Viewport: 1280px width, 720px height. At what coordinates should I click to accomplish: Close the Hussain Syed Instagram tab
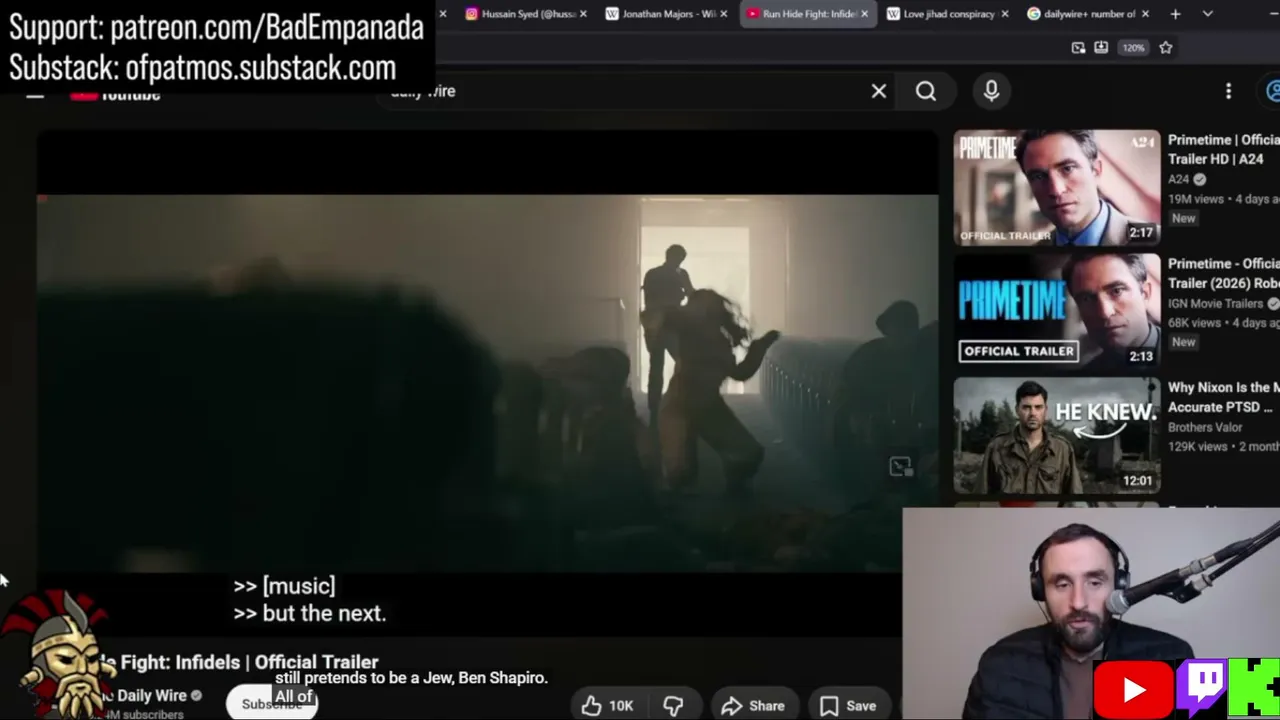(583, 14)
